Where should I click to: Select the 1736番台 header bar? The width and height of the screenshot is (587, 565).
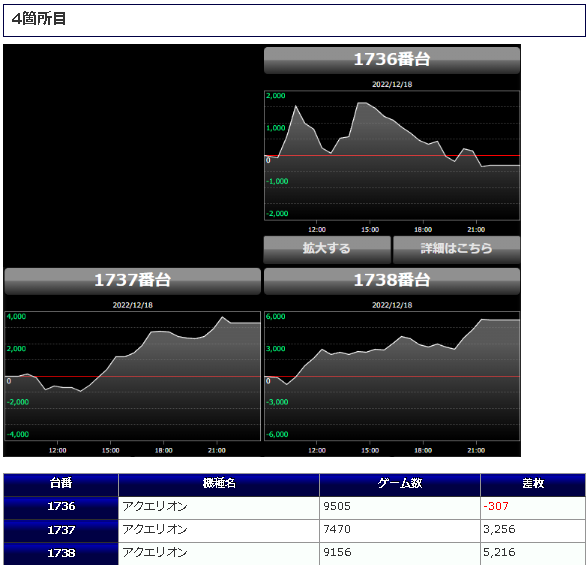point(392,60)
